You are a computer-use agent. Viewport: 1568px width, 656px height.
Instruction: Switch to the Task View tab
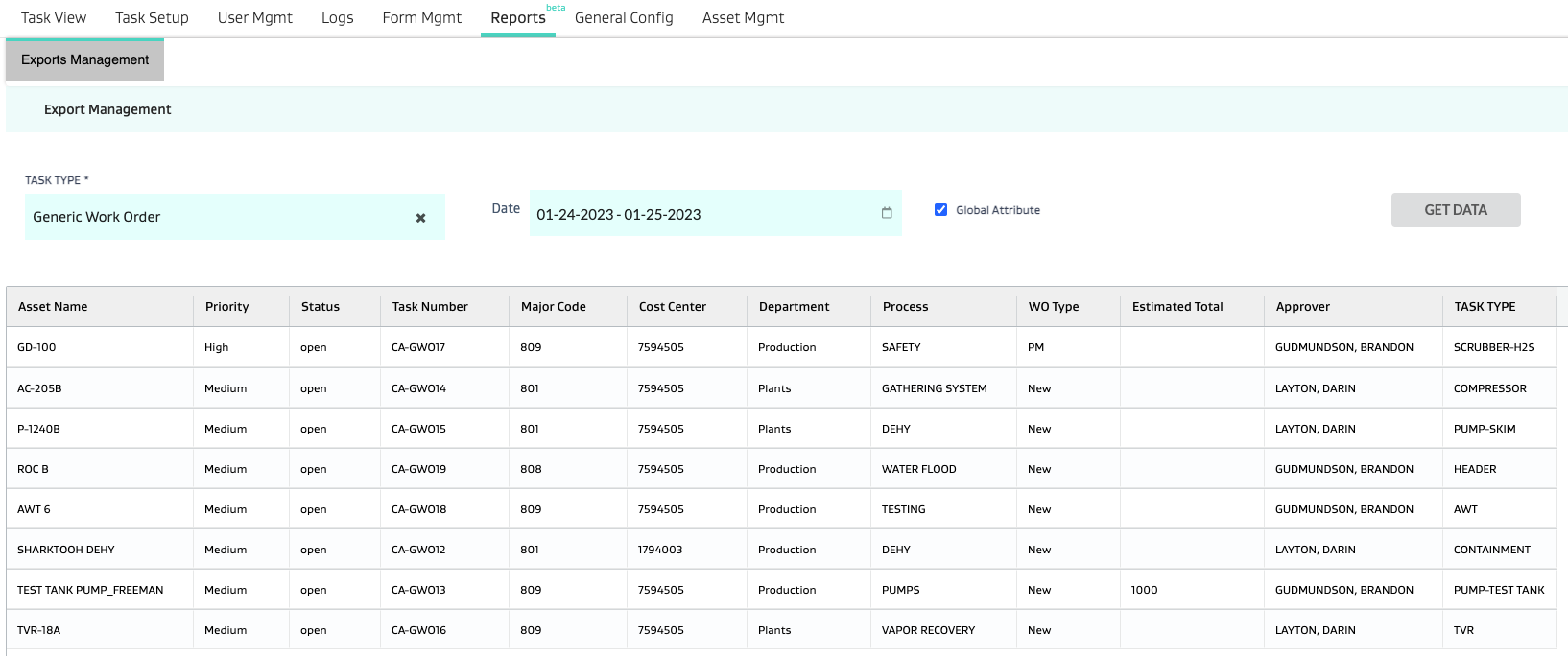54,18
